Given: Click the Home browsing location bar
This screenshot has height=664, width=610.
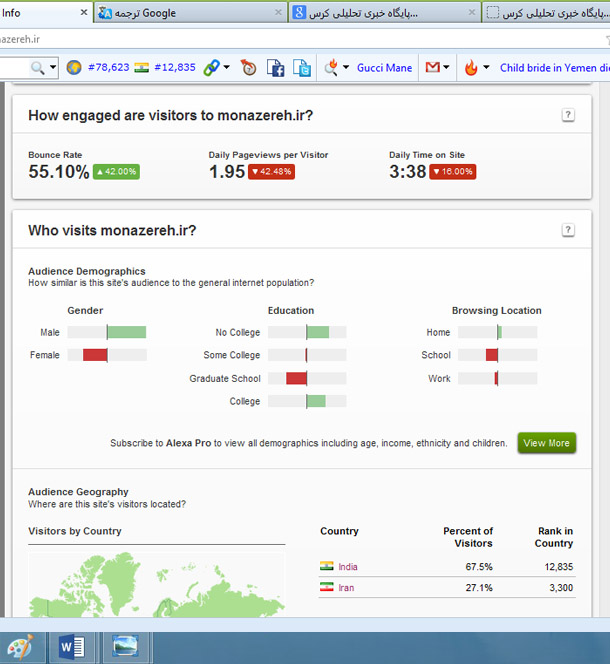Looking at the screenshot, I should pos(497,332).
